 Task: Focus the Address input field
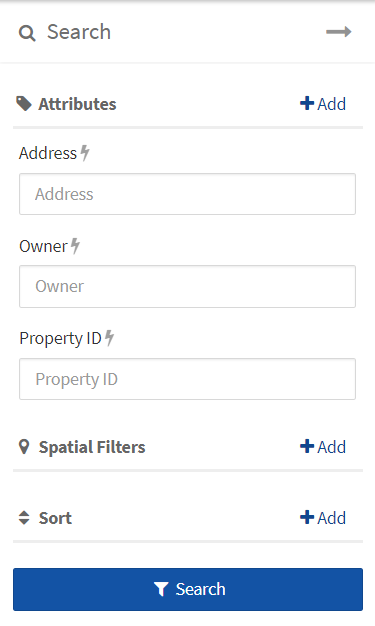point(187,194)
